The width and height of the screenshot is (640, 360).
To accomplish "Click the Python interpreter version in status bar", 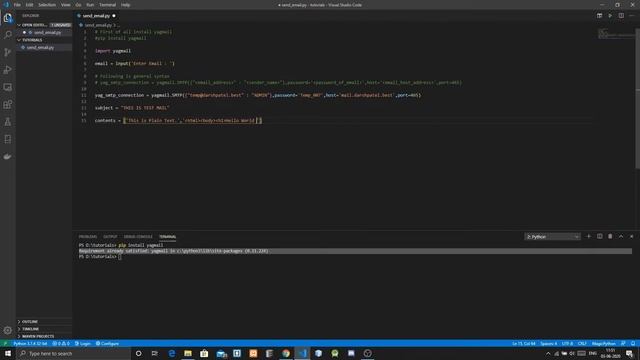I will point(30,344).
